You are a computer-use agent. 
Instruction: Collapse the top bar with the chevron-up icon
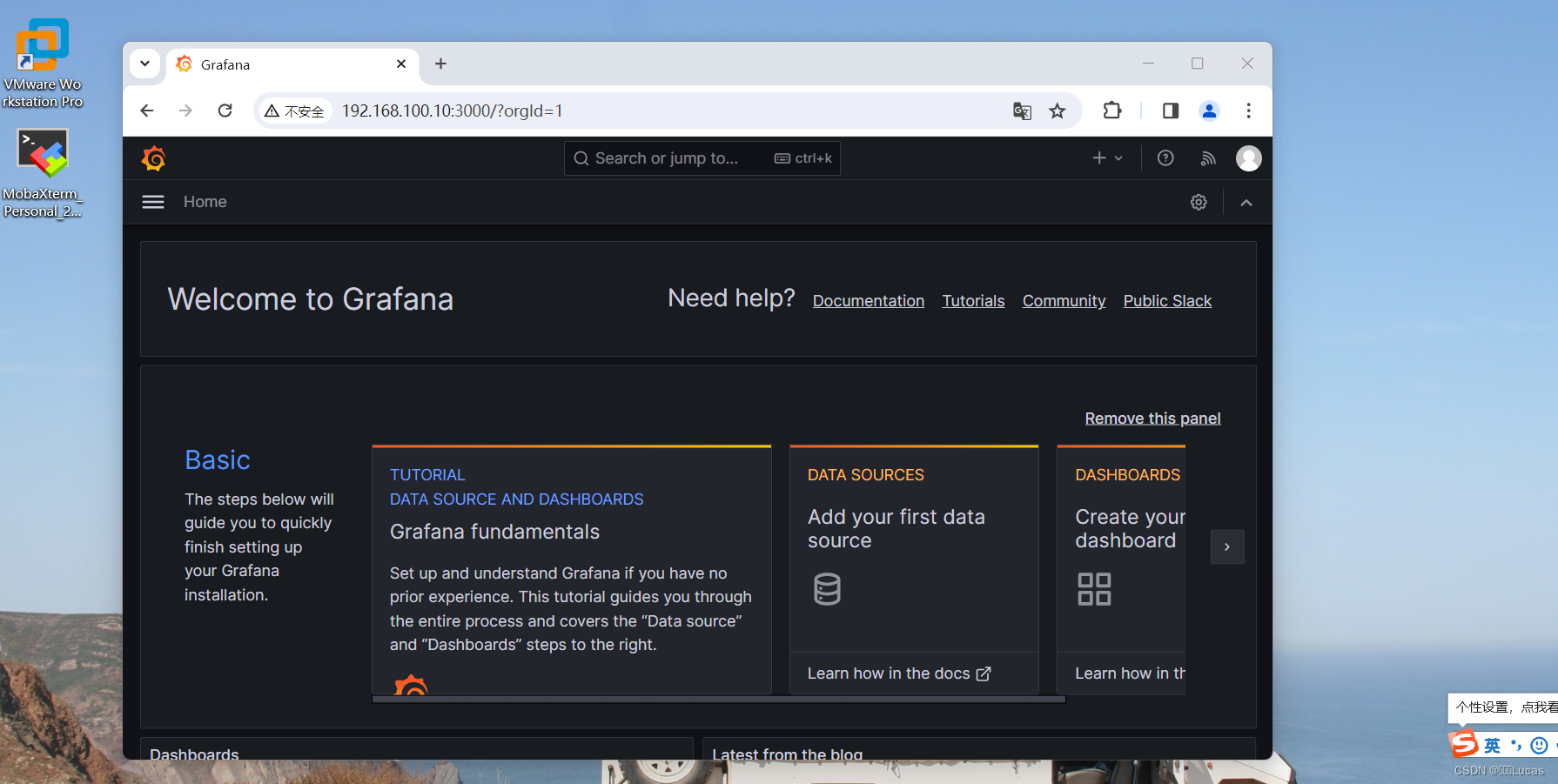point(1246,203)
